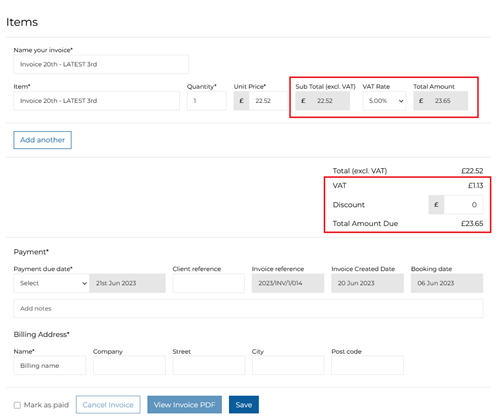Image resolution: width=499 pixels, height=420 pixels.
Task: Click the Add another button
Action: click(42, 140)
